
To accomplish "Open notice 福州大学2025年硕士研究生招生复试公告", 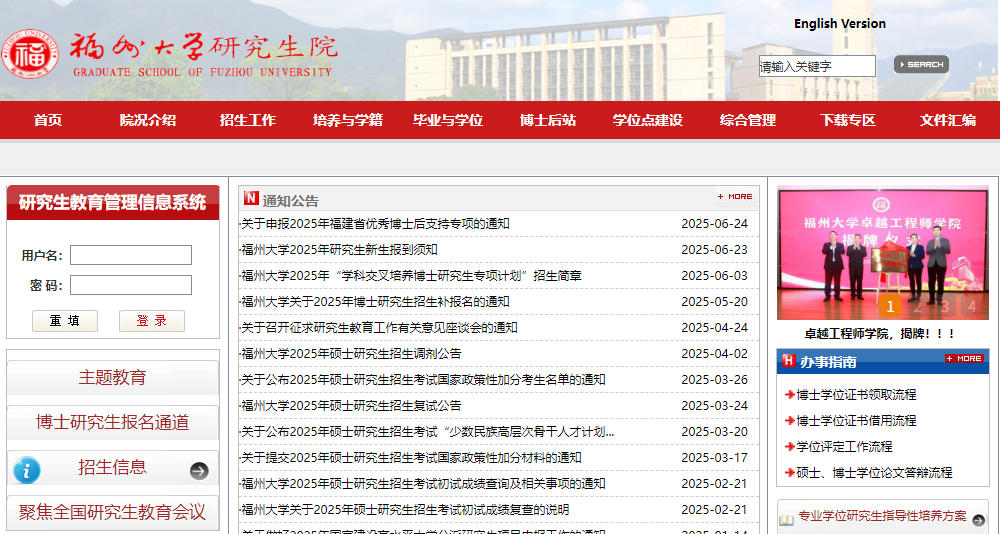I will 351,406.
